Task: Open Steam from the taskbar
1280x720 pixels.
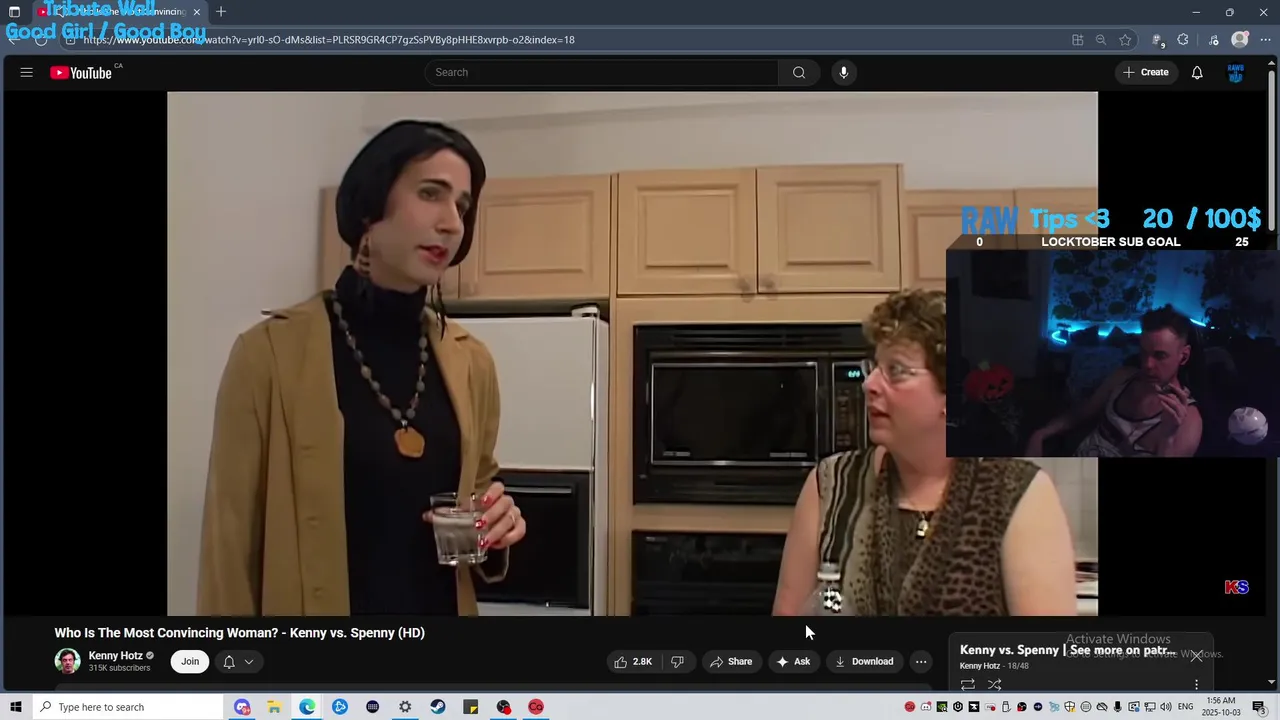Action: tap(438, 707)
